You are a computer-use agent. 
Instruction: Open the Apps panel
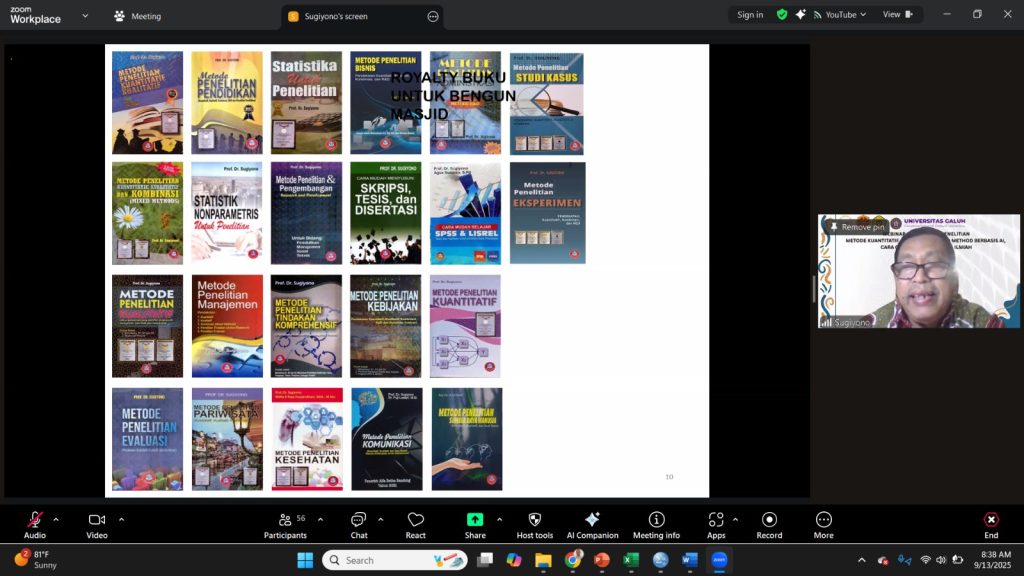tap(715, 524)
